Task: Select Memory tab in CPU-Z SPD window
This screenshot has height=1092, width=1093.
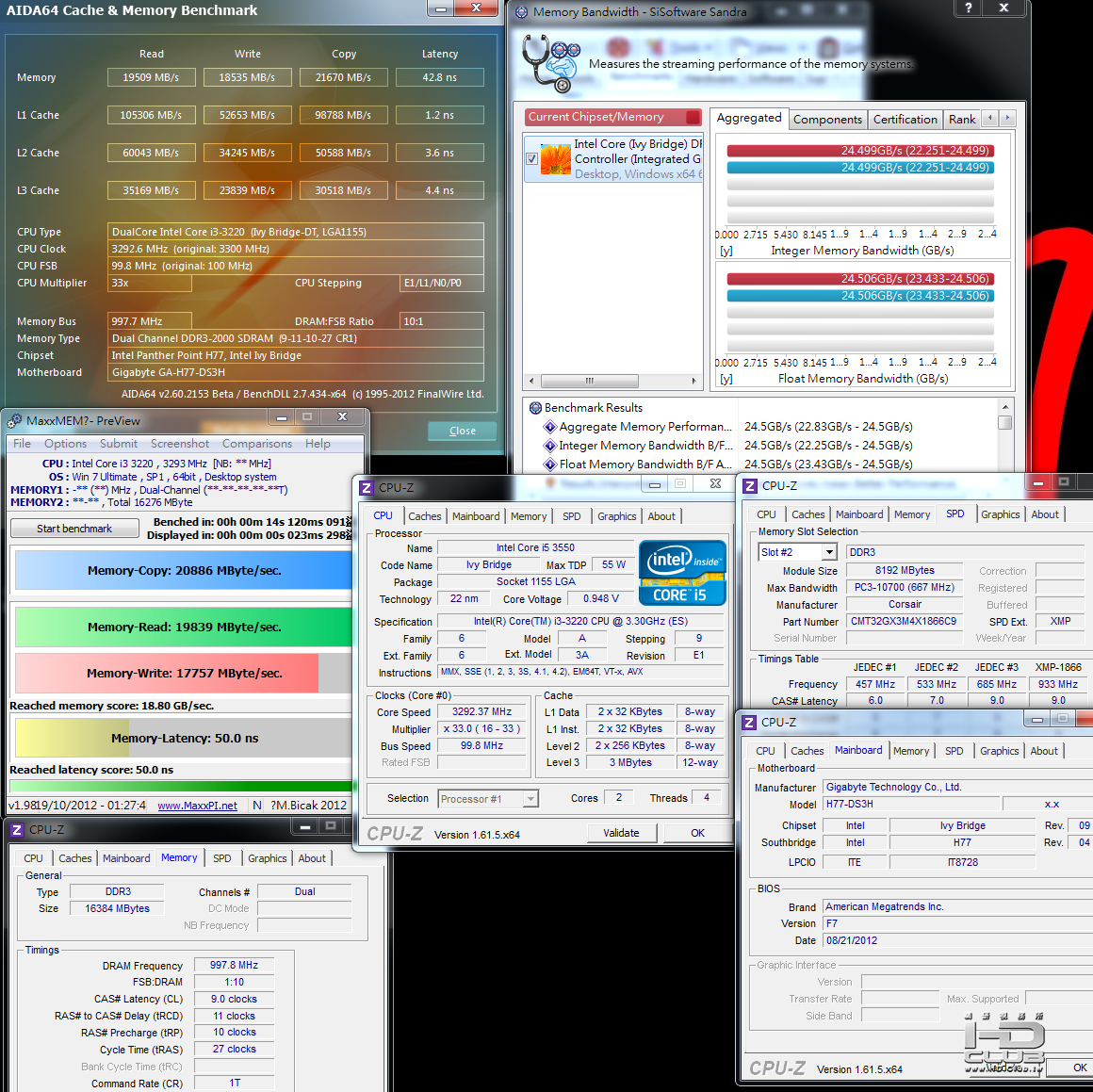Action: [x=912, y=514]
